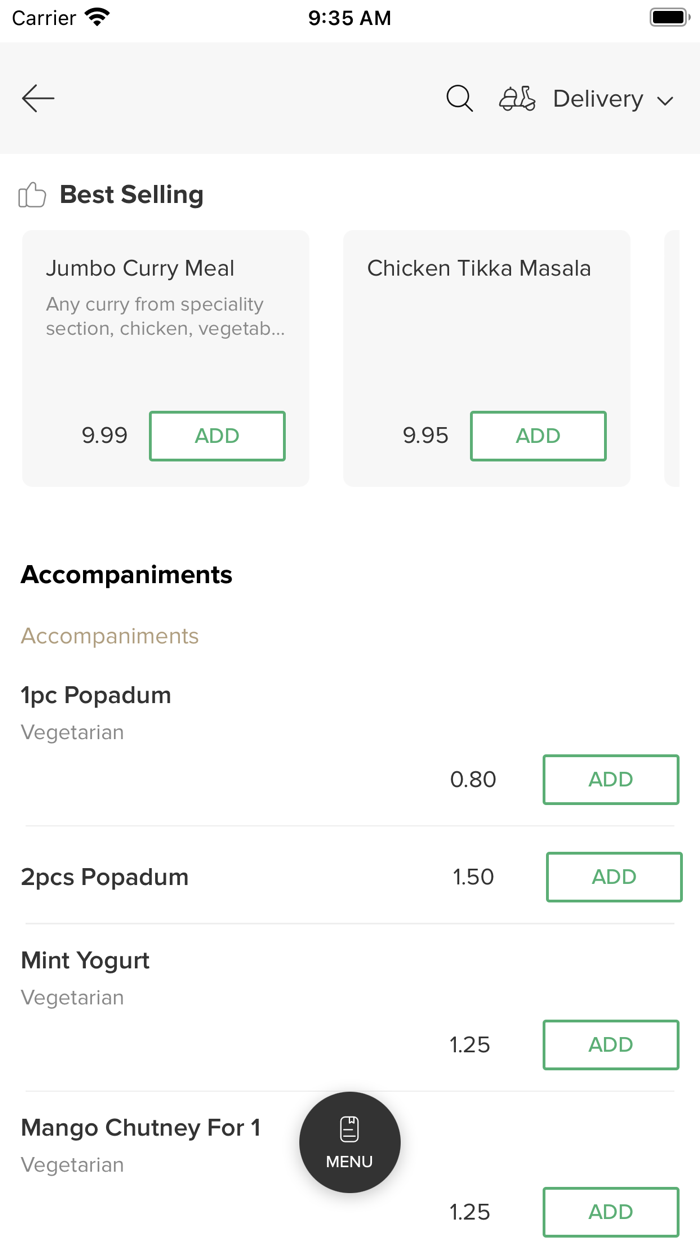Tap the battery status icon

(669, 17)
